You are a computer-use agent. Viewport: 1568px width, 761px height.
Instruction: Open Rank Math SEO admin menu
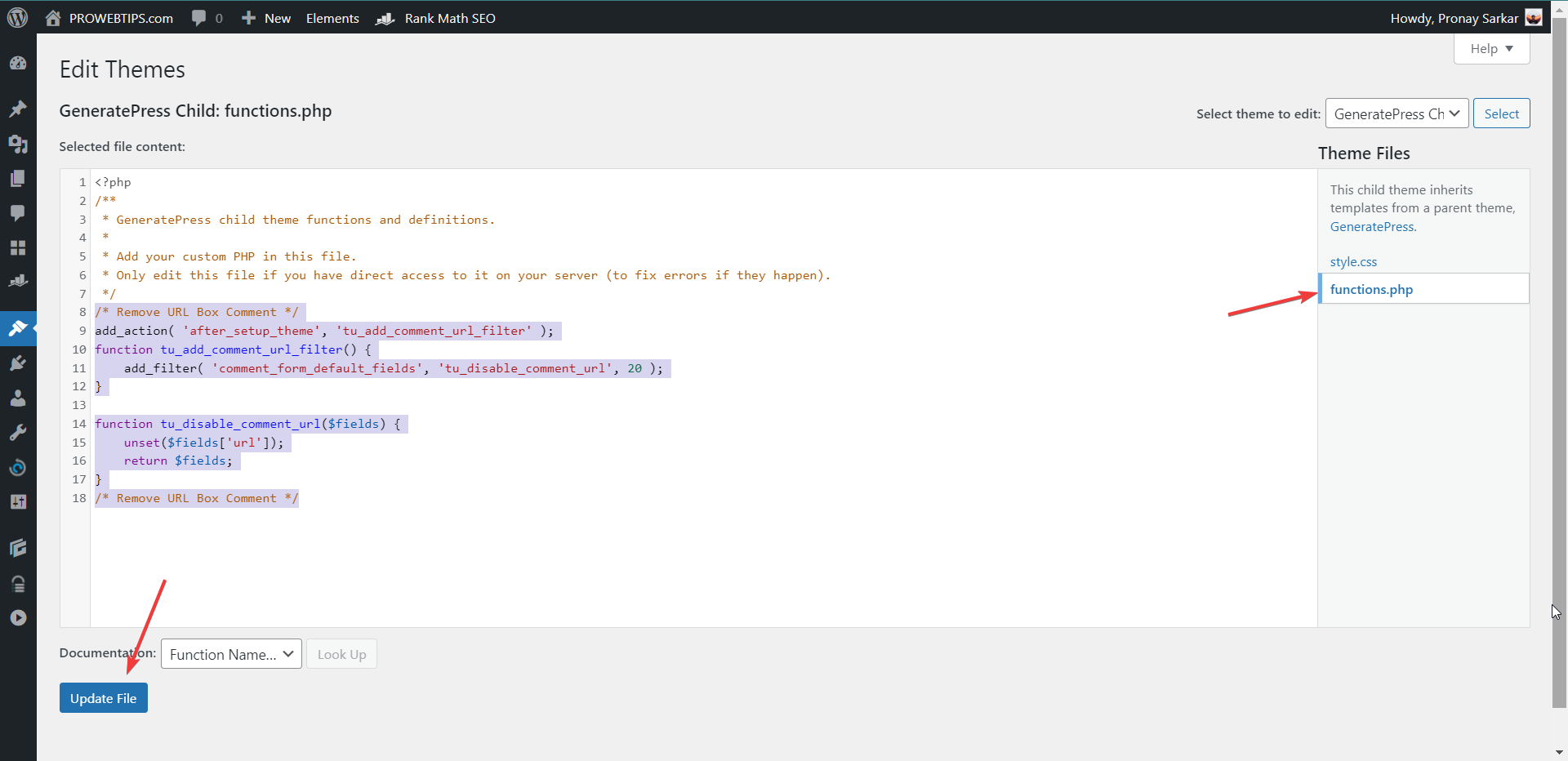click(436, 18)
